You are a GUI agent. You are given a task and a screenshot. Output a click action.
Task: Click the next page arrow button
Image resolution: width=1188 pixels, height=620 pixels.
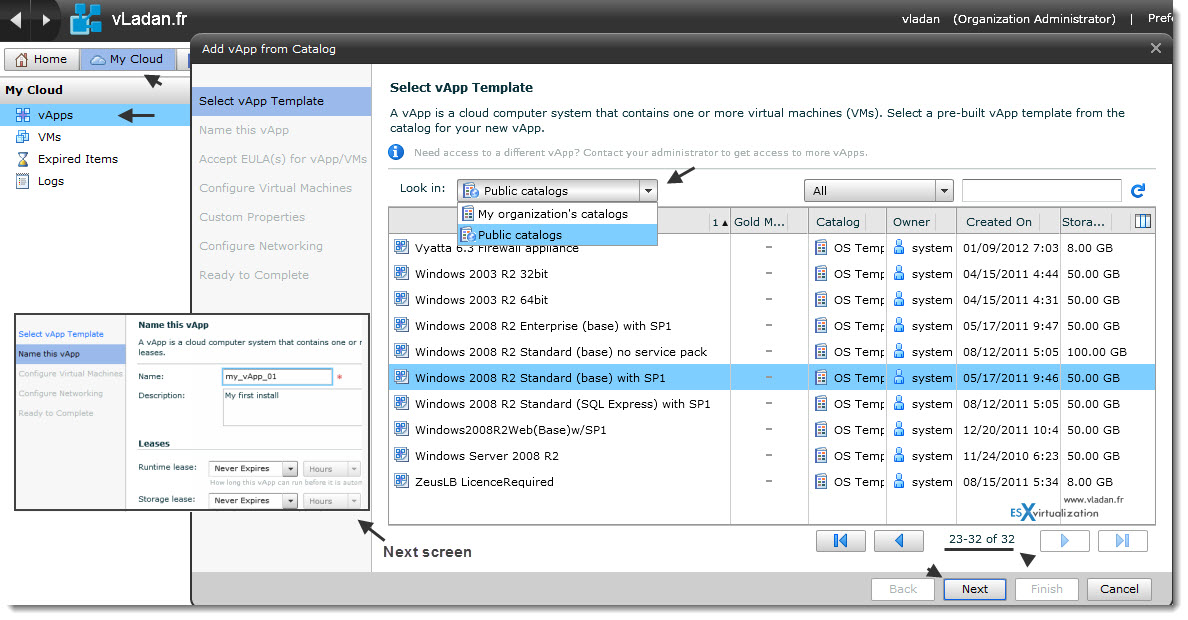point(1065,540)
